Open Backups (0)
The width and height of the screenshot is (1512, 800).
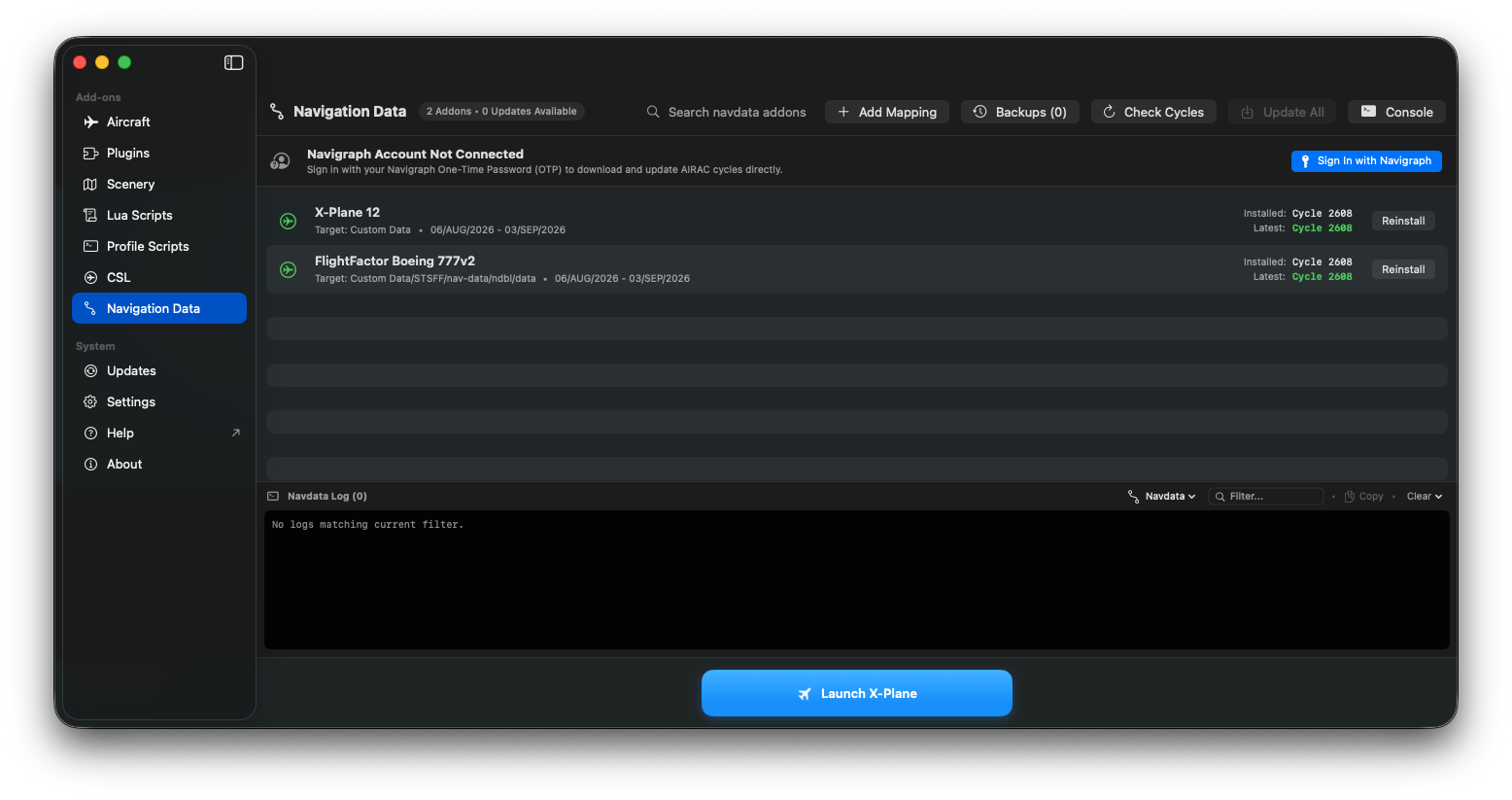click(1020, 112)
